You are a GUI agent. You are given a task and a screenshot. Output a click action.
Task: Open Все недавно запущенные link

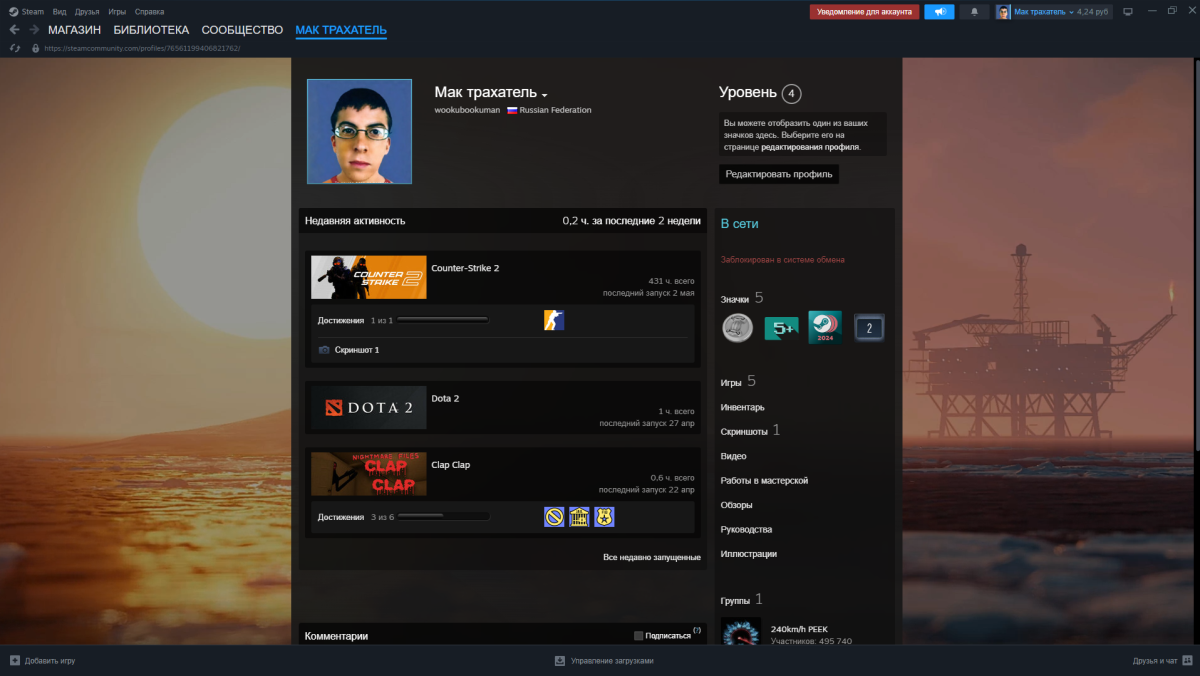pyautogui.click(x=652, y=557)
